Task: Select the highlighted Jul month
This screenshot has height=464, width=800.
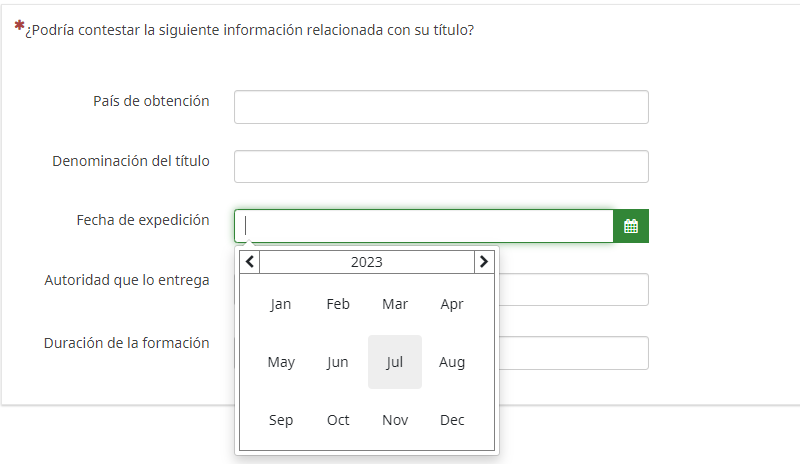Action: (395, 362)
